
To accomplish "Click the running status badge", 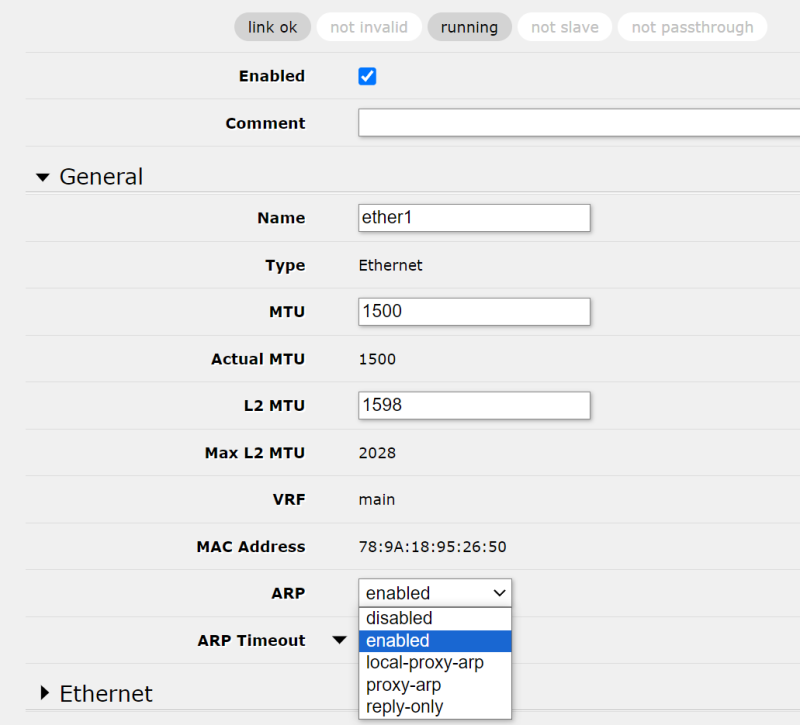I will [469, 27].
